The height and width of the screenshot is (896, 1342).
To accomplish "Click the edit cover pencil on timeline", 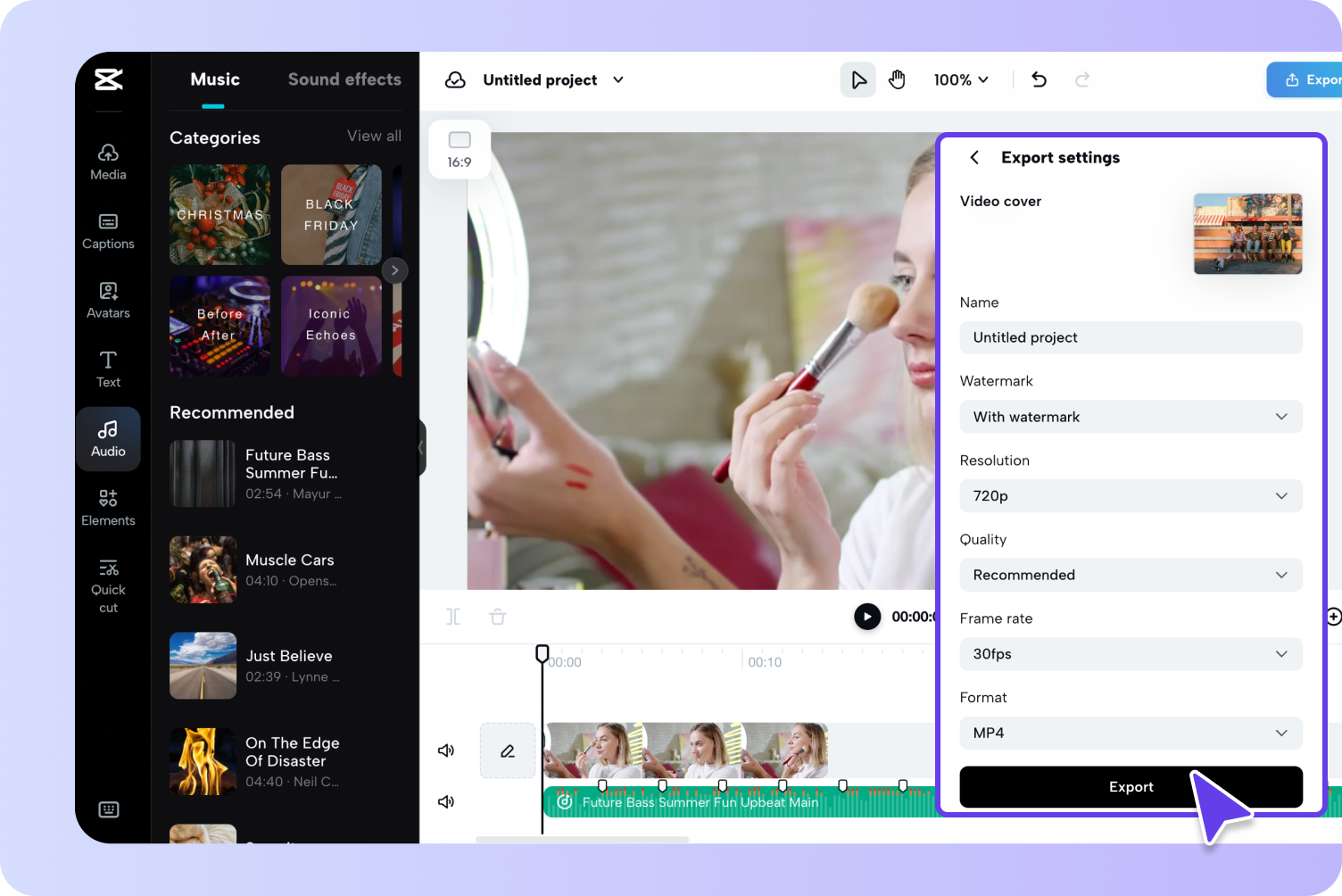I will point(508,751).
